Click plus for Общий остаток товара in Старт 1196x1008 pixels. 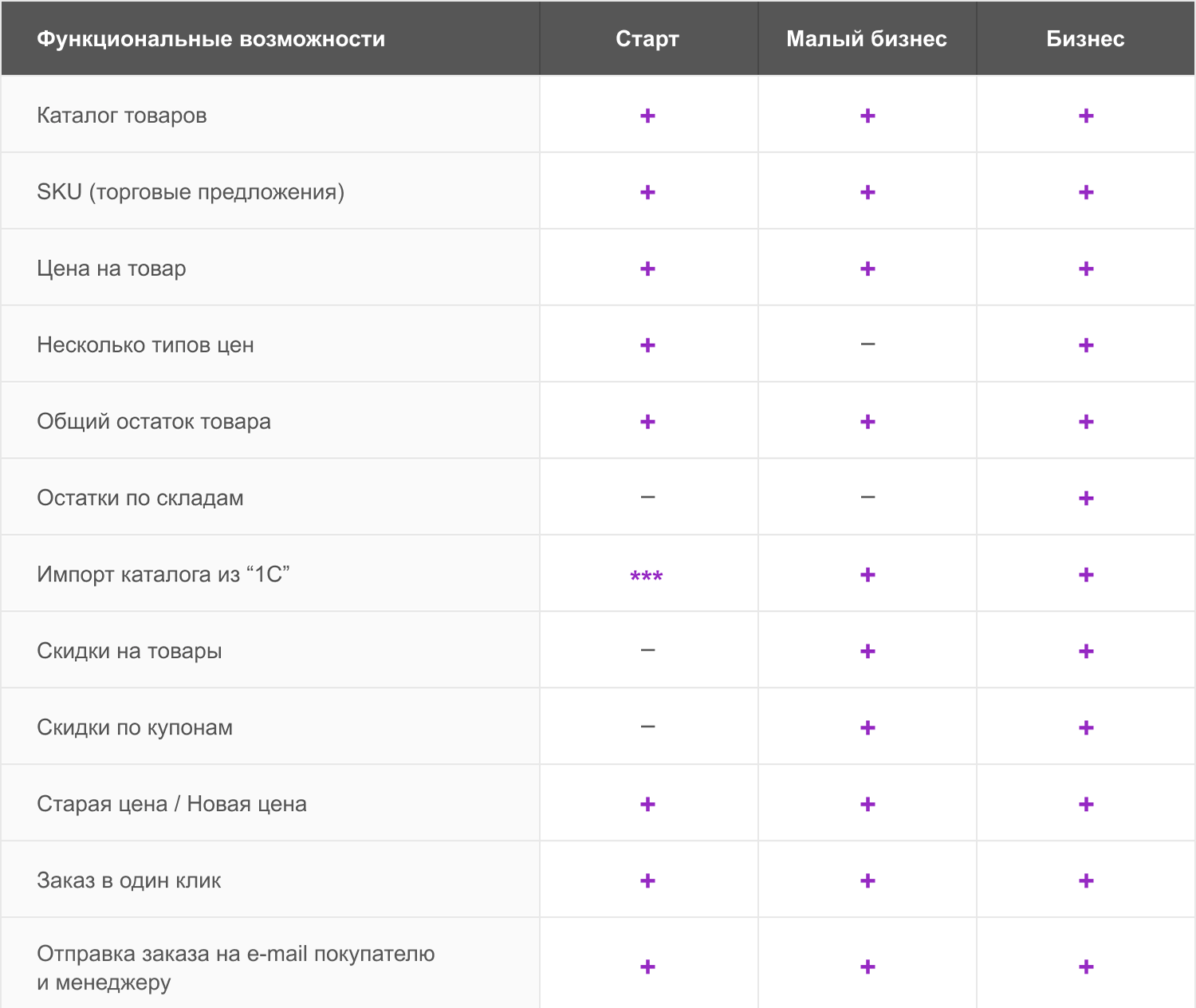click(647, 422)
